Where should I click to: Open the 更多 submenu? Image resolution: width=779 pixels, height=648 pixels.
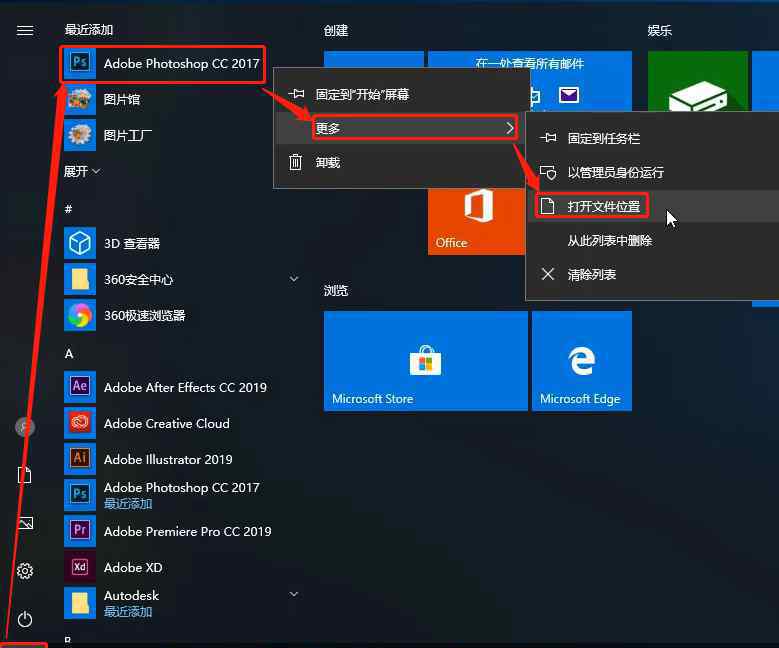click(x=414, y=128)
